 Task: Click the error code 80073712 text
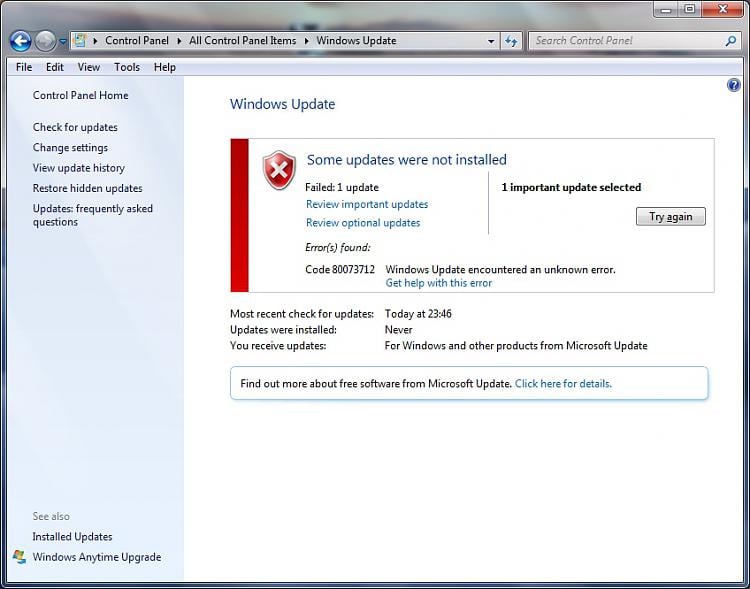pos(340,270)
